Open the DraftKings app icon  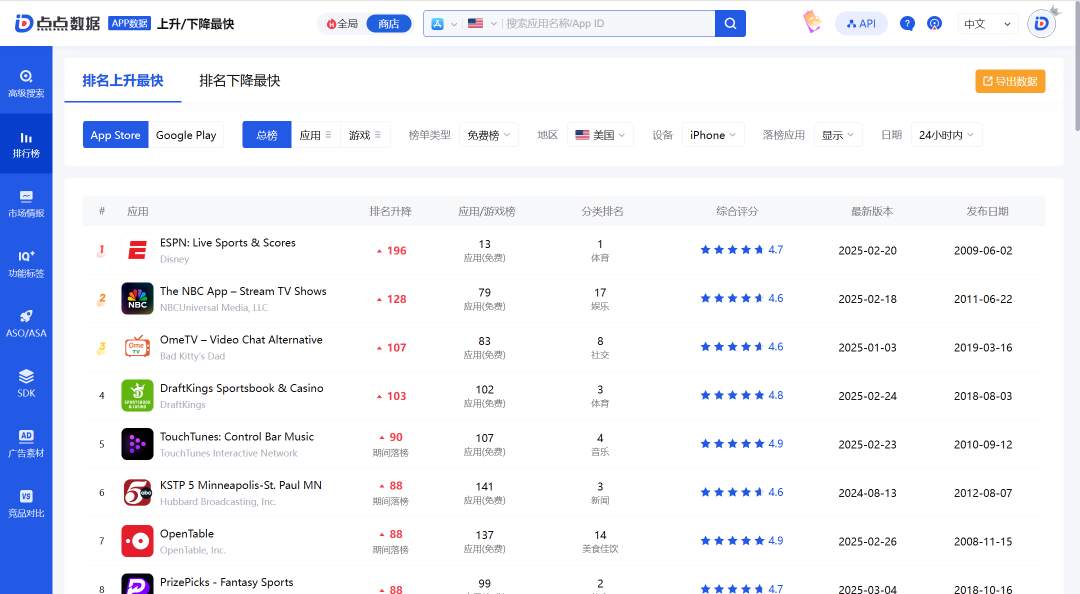(138, 396)
